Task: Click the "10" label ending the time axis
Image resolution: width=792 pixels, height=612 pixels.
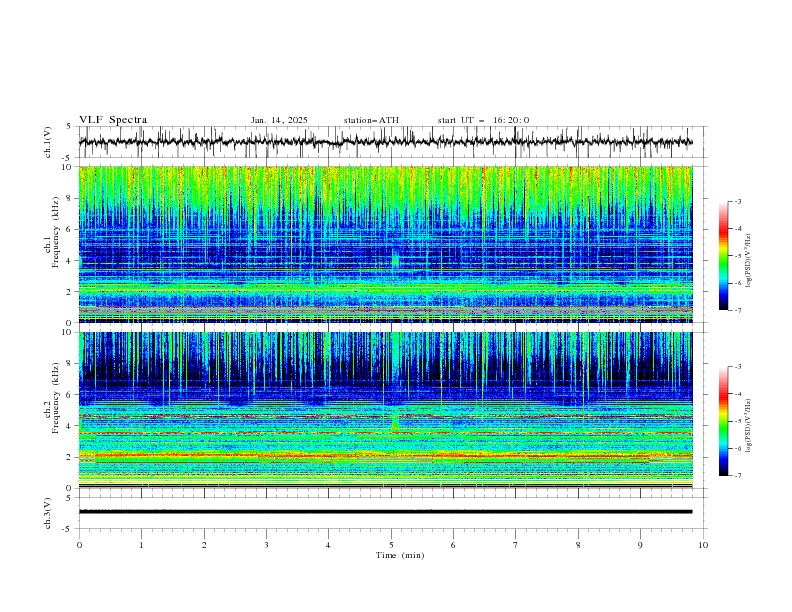Action: click(x=703, y=545)
